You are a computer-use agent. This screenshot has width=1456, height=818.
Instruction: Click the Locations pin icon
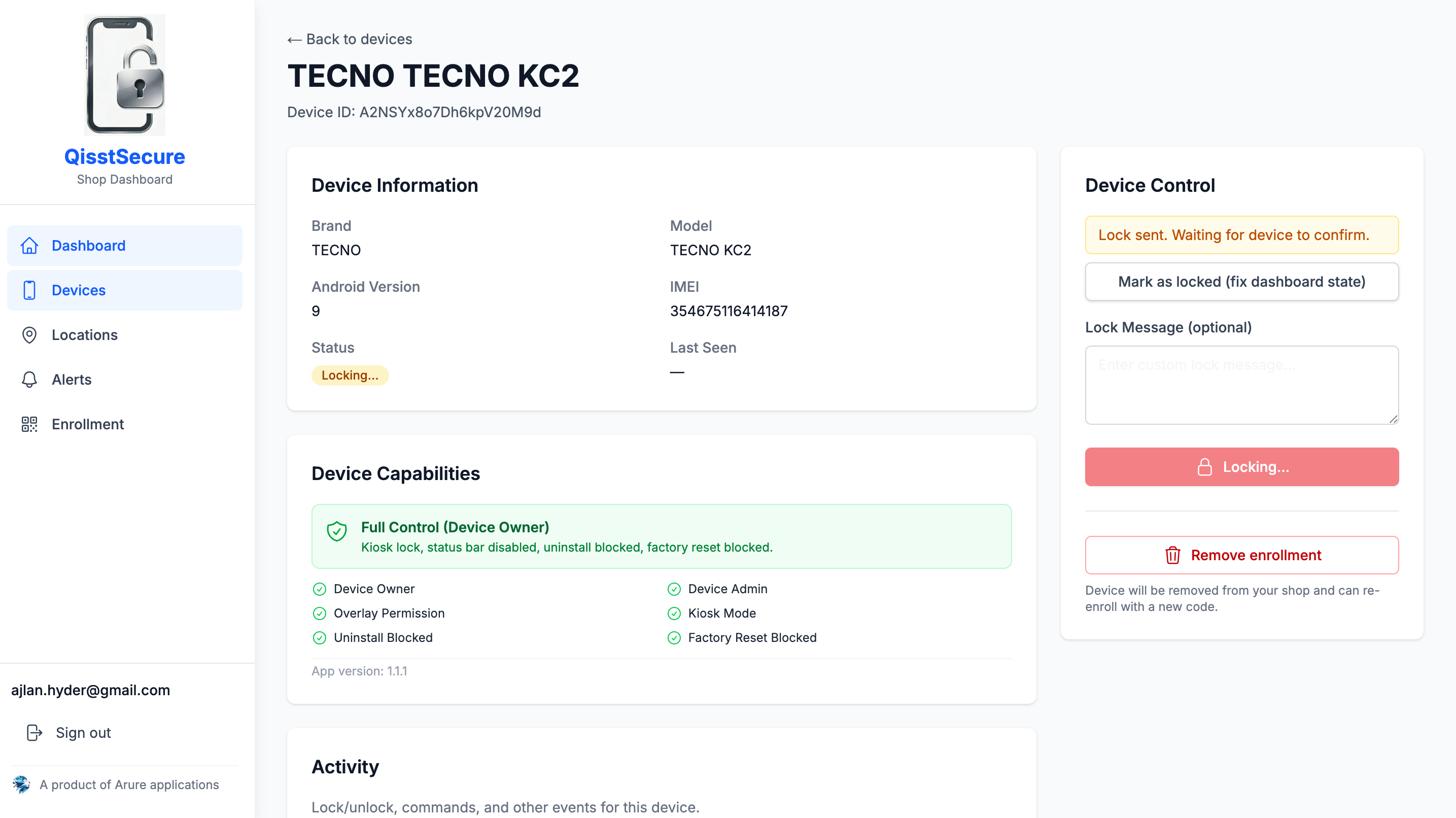[29, 335]
